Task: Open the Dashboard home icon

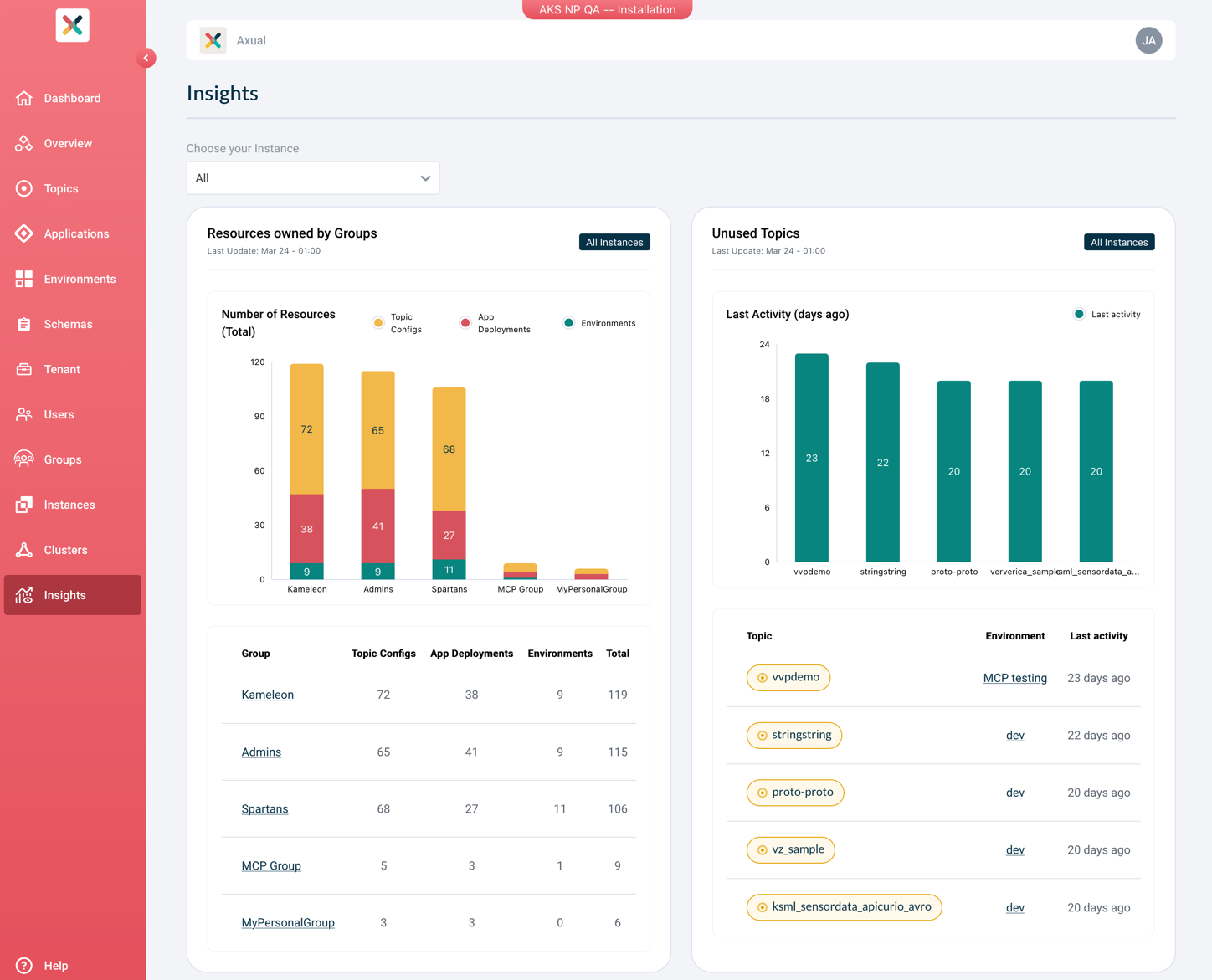Action: click(x=23, y=98)
